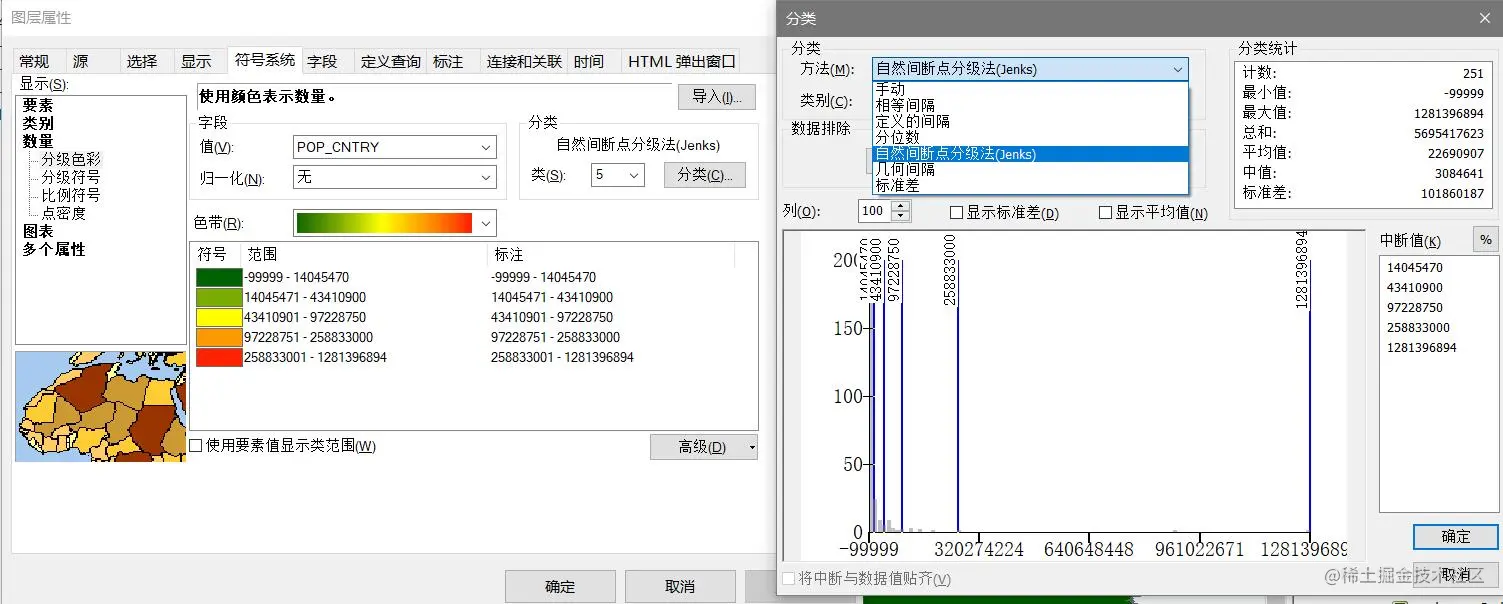
Task: Choose 分位数 classification method
Action: click(1030, 137)
